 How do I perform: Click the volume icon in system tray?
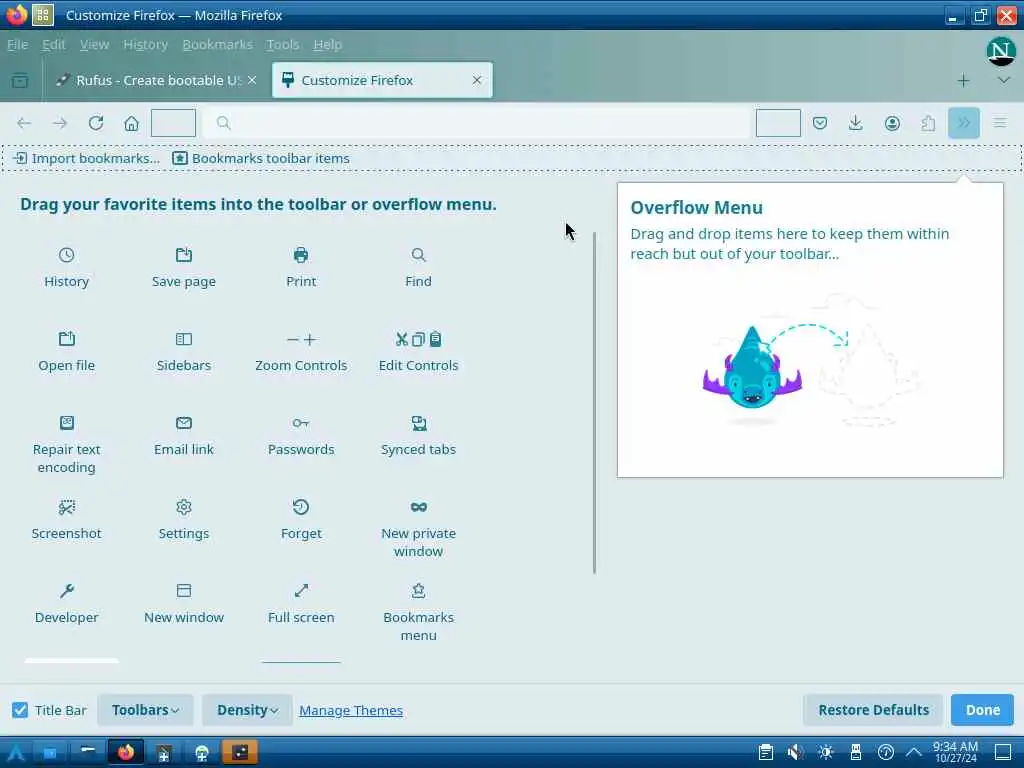[795, 752]
